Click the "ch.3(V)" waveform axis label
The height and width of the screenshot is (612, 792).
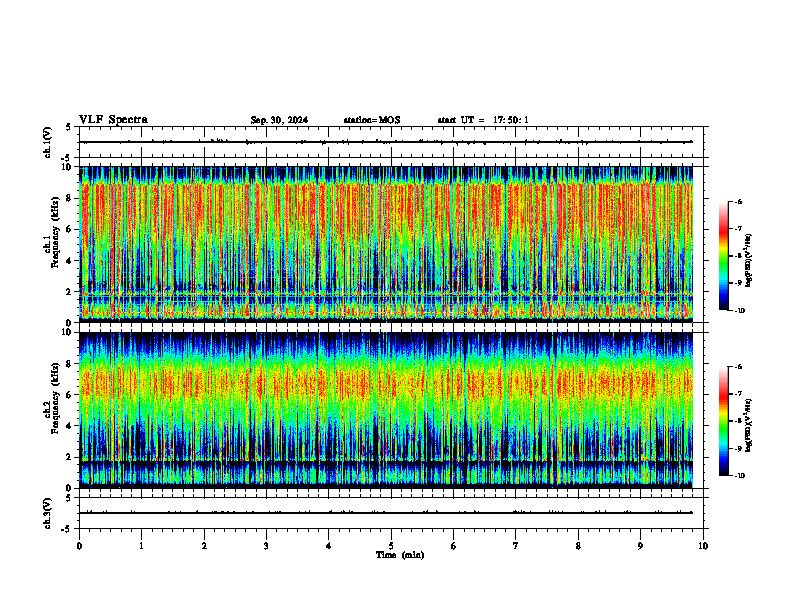tap(47, 513)
